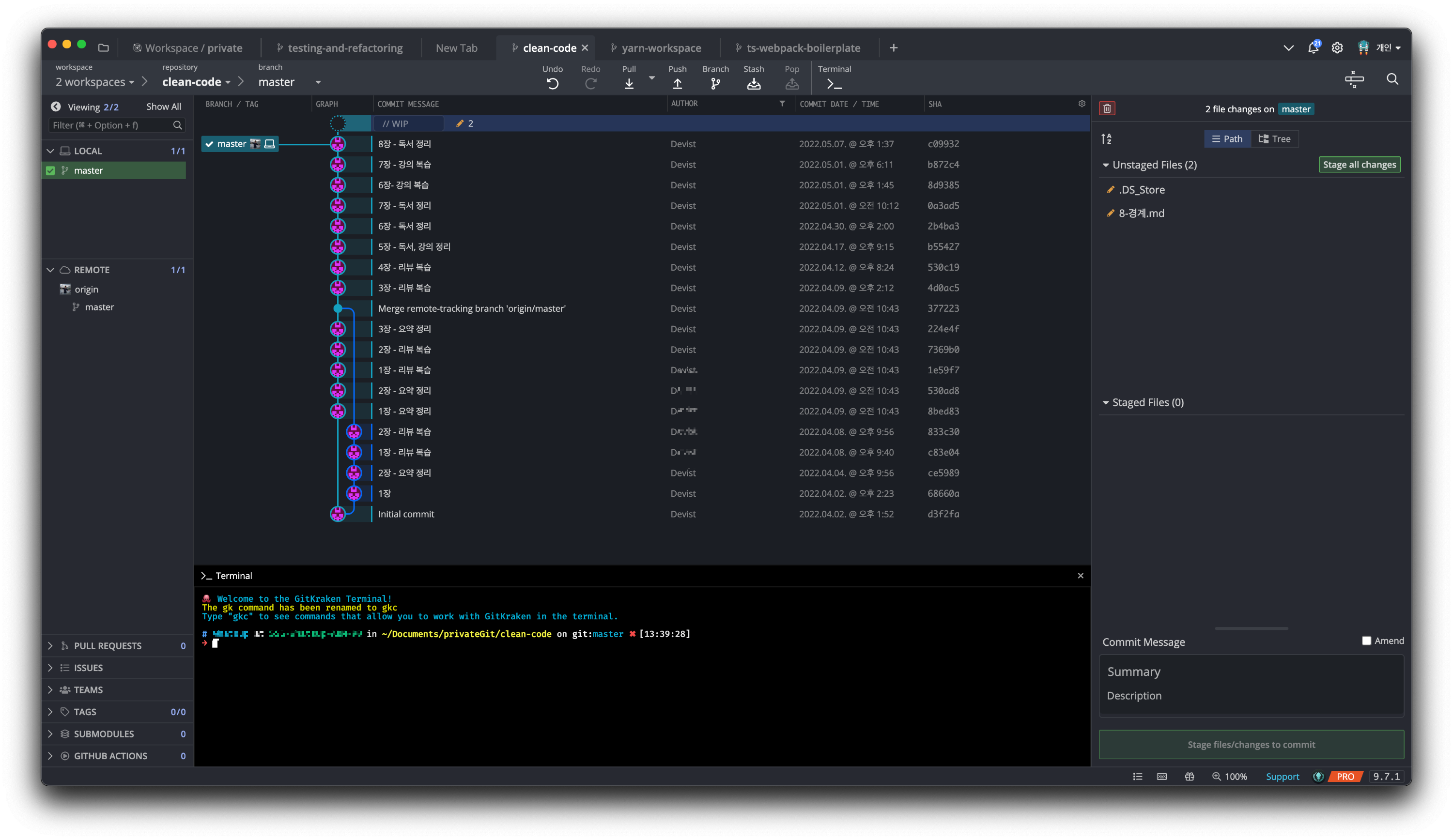1453x840 pixels.
Task: Click the Stash icon
Action: [x=753, y=84]
